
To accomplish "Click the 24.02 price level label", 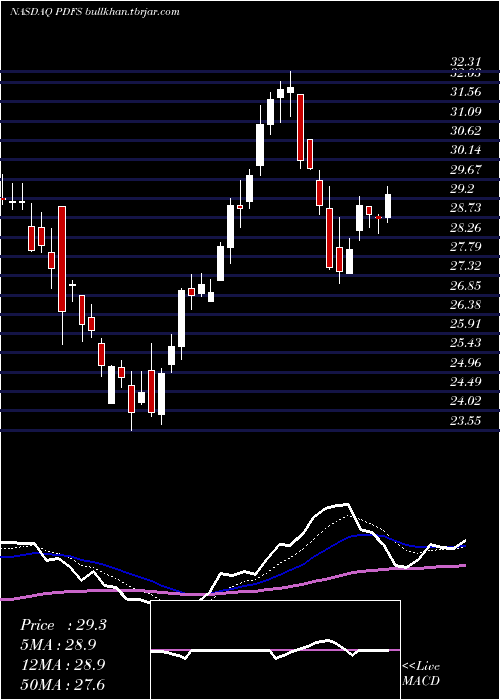I will [466, 401].
